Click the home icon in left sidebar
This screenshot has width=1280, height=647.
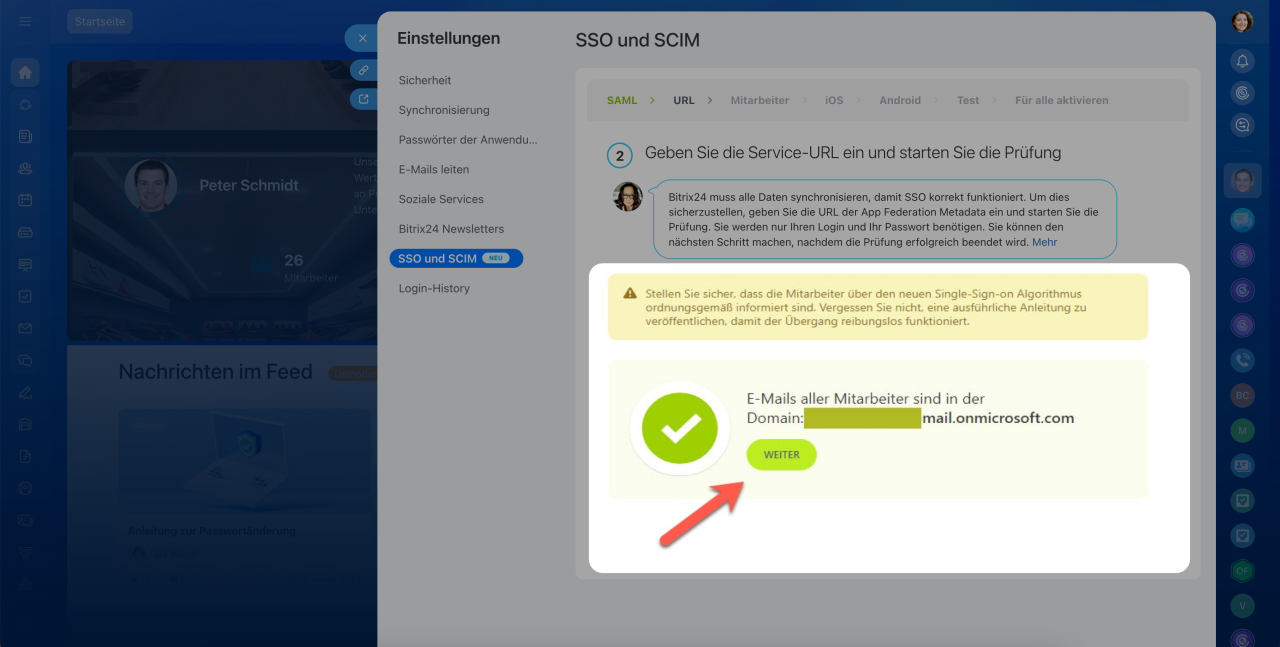25,72
